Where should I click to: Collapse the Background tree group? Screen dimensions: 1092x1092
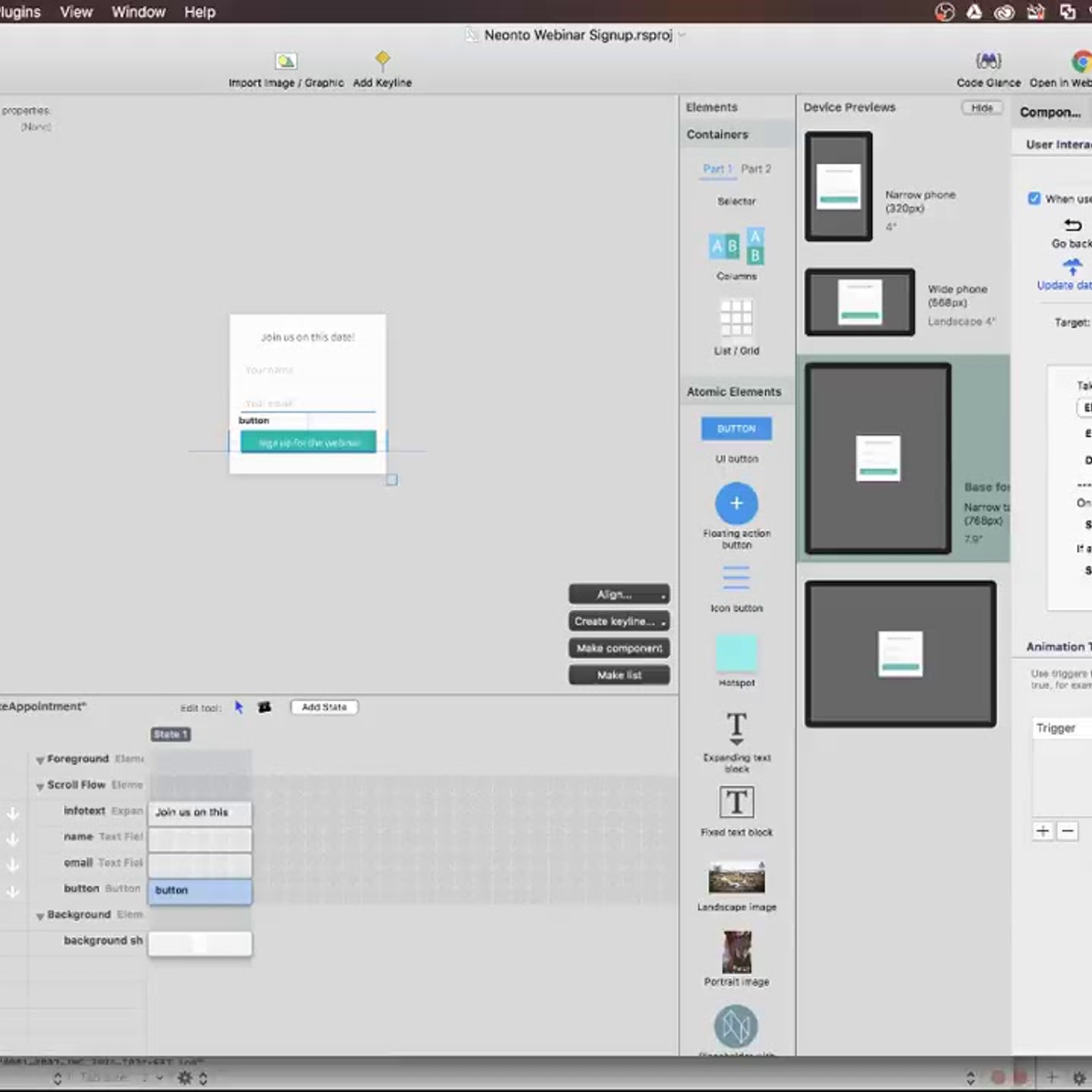coord(40,916)
